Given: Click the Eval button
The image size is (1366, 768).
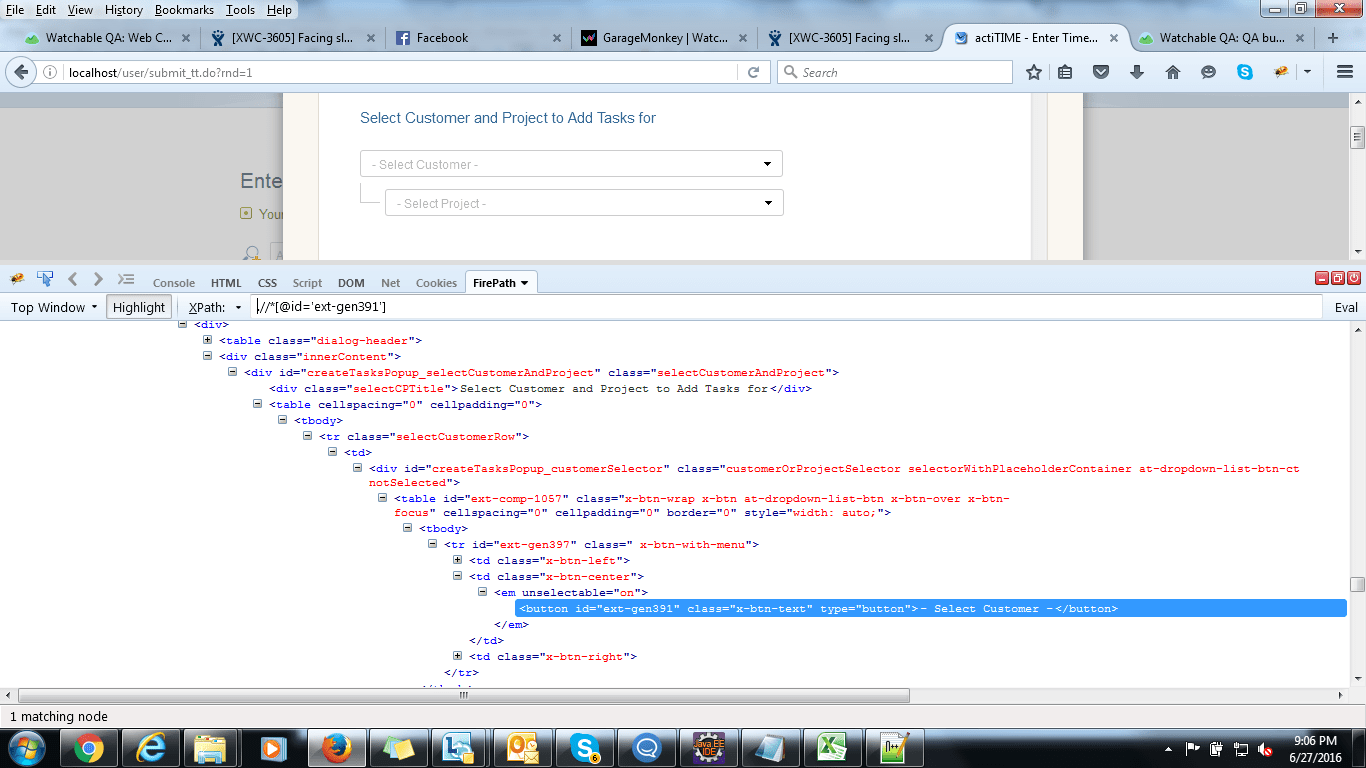Looking at the screenshot, I should [1345, 307].
